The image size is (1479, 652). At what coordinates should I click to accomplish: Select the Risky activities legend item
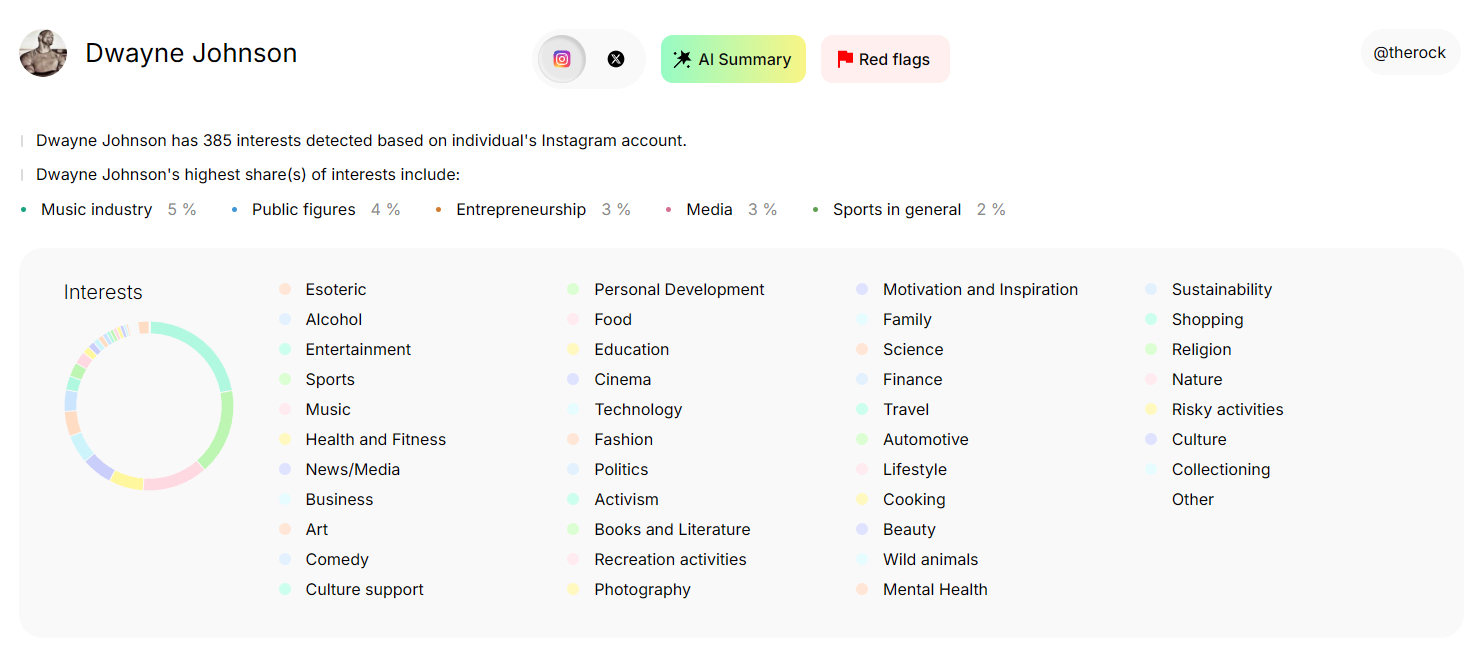[x=1226, y=409]
